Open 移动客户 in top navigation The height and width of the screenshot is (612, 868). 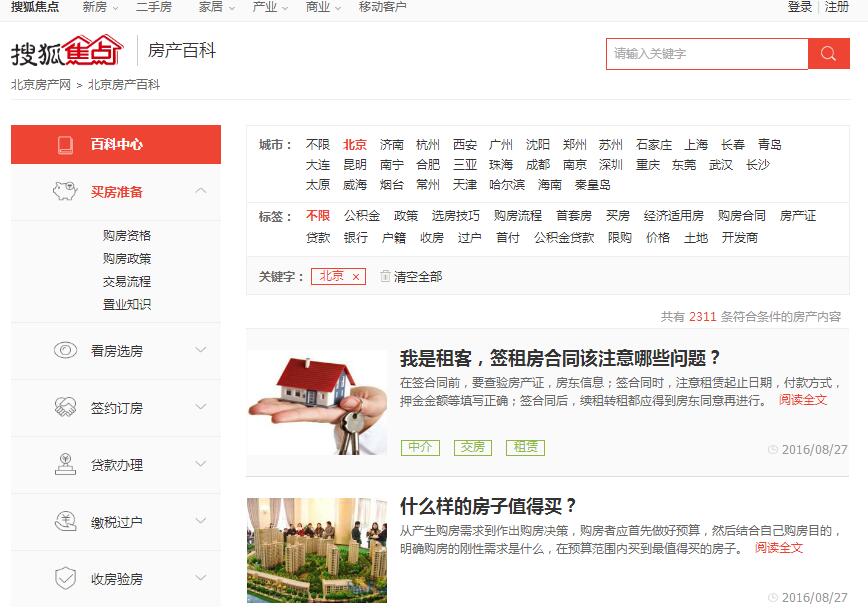(383, 7)
